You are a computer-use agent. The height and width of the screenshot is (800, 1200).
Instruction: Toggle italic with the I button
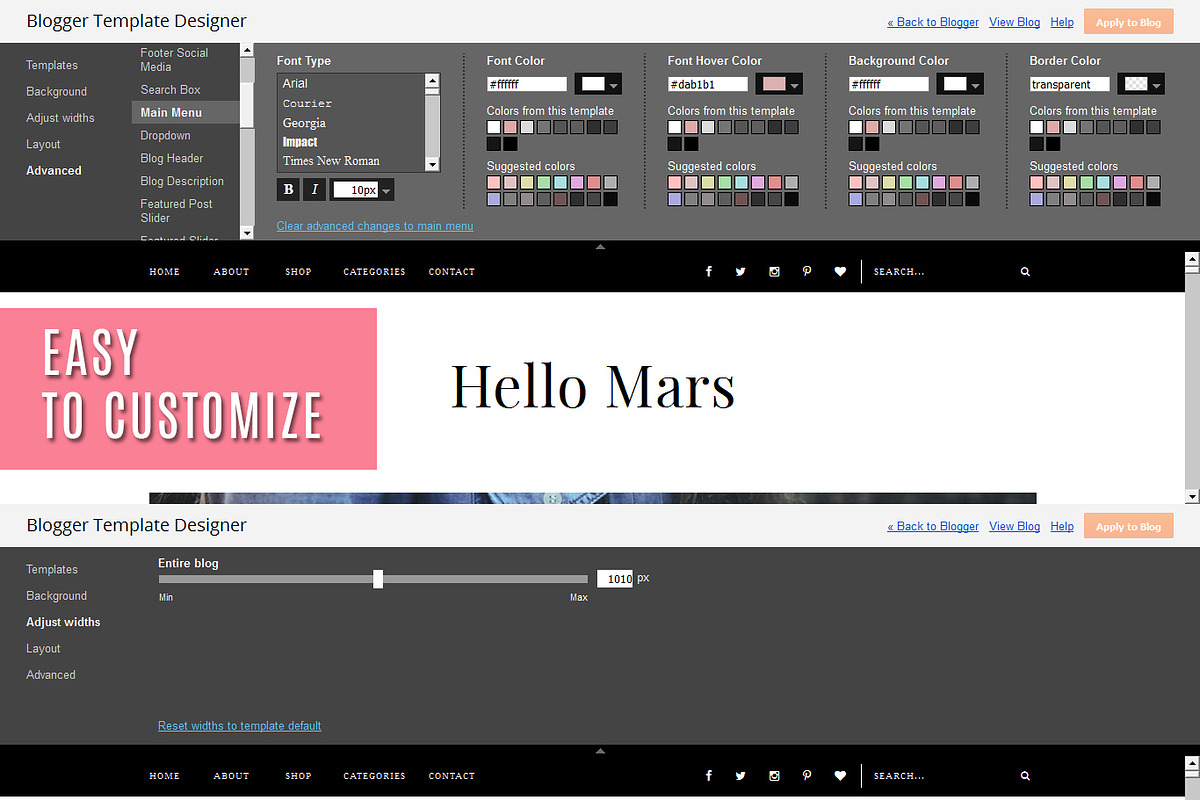(315, 189)
